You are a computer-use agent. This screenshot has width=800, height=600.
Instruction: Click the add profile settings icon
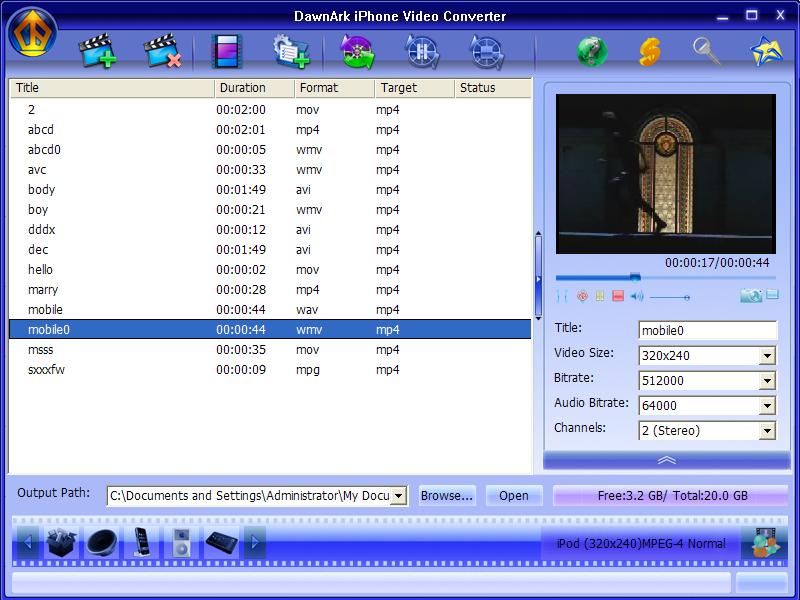pos(291,51)
